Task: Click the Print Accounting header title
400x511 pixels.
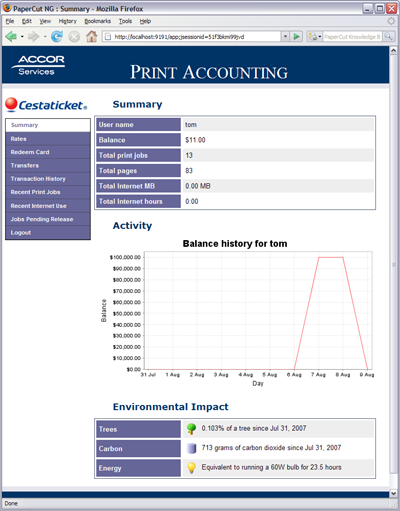Action: tap(209, 72)
